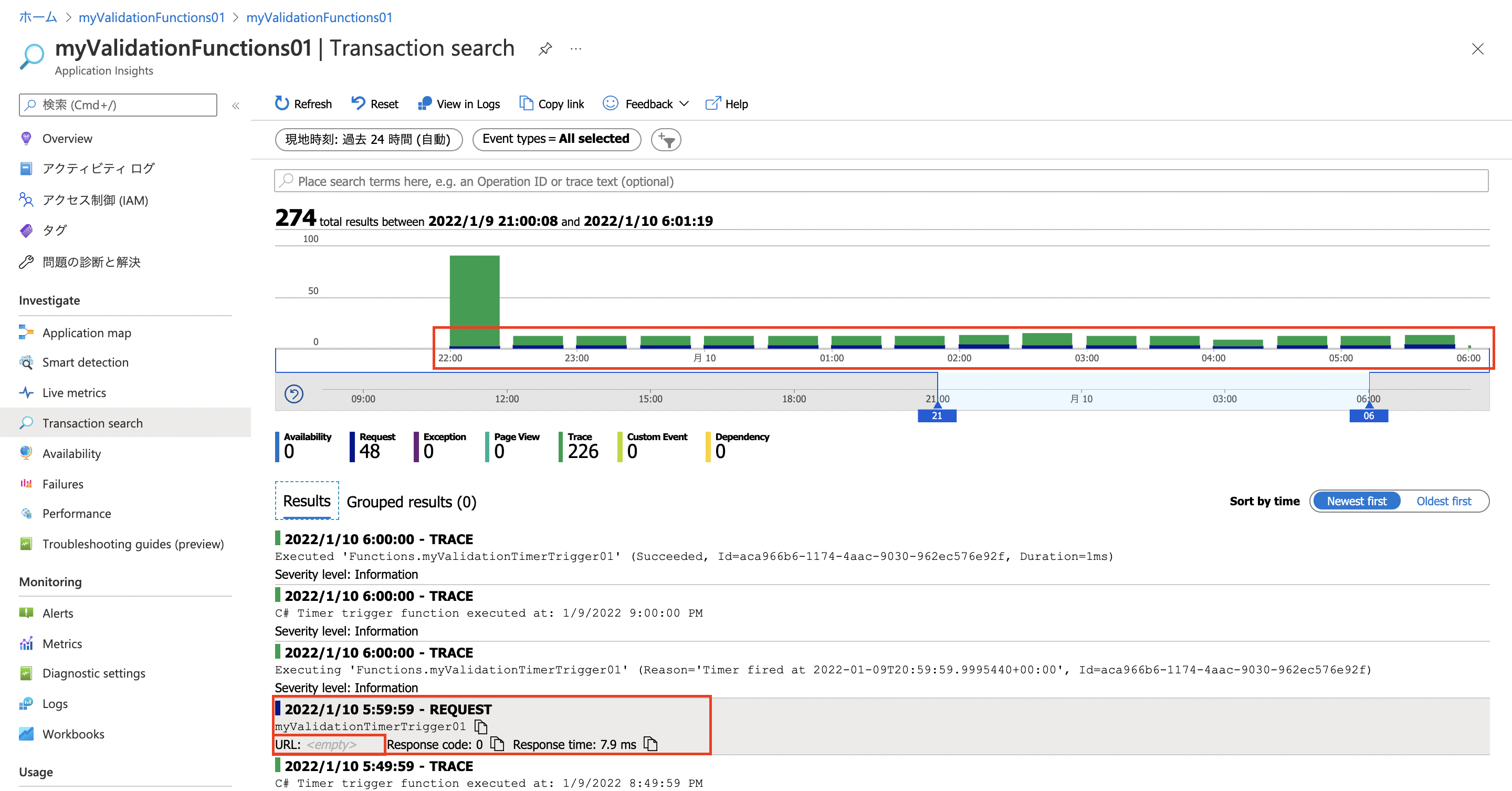1512x791 pixels.
Task: Click the Refresh icon in the toolbar
Action: pos(282,103)
